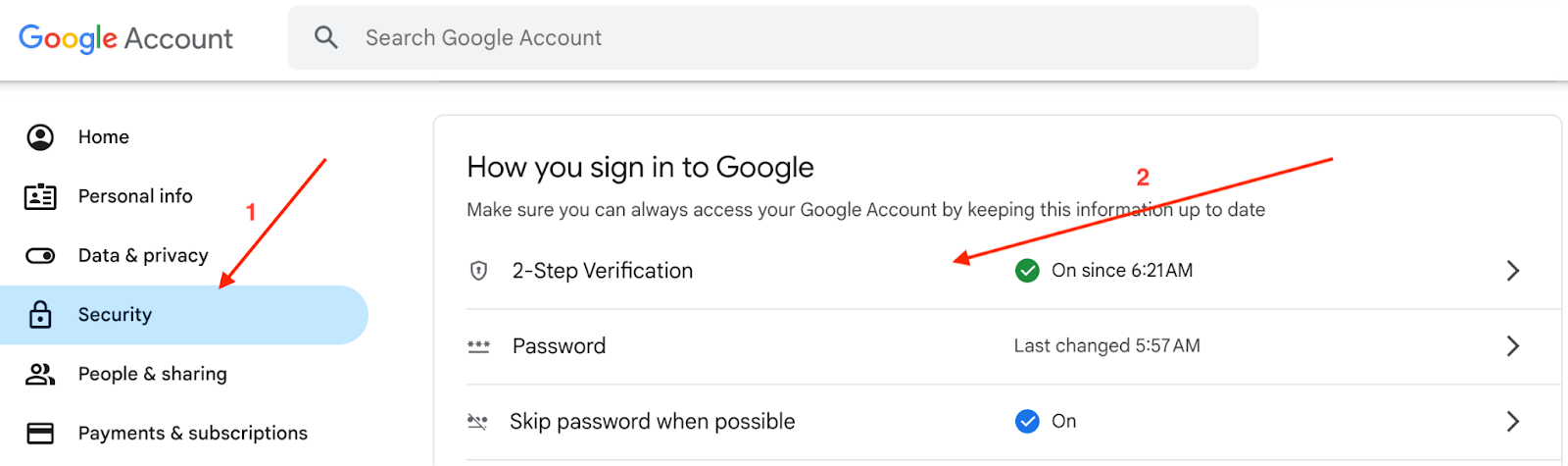Click blue checkmark for Skip password On
The height and width of the screenshot is (466, 1568).
pos(1027,422)
